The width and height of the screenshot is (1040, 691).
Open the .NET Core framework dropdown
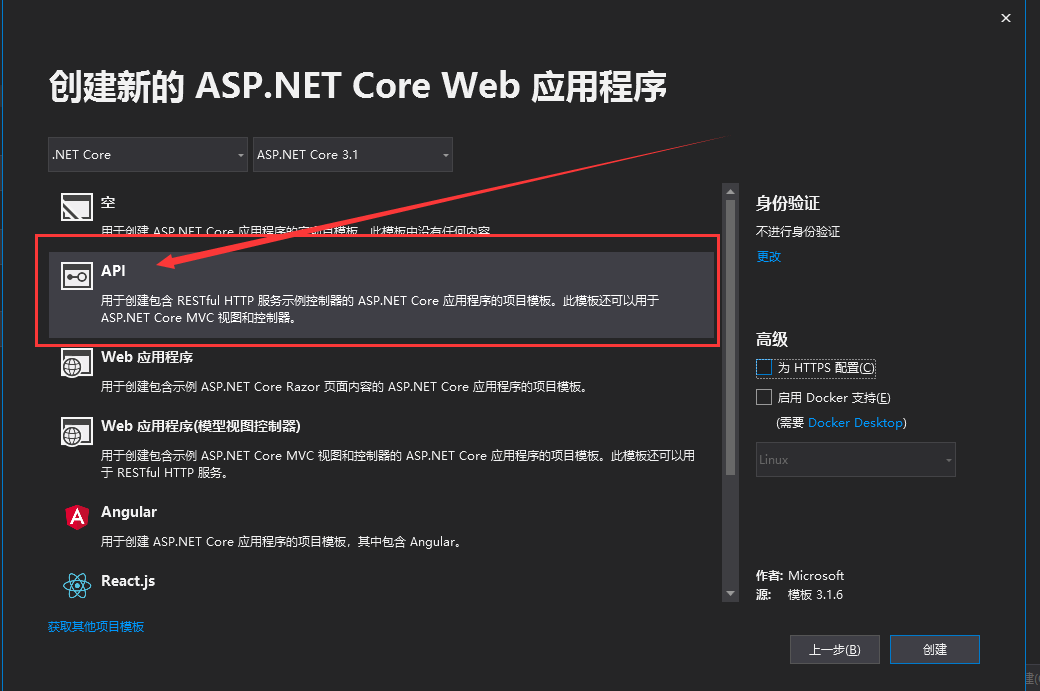point(147,154)
